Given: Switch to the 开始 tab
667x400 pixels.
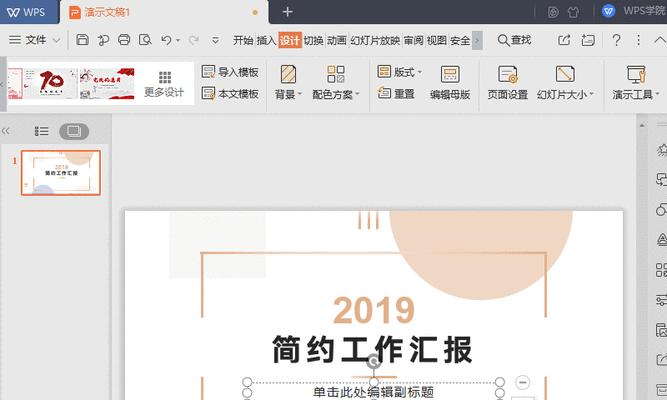Looking at the screenshot, I should pos(243,40).
